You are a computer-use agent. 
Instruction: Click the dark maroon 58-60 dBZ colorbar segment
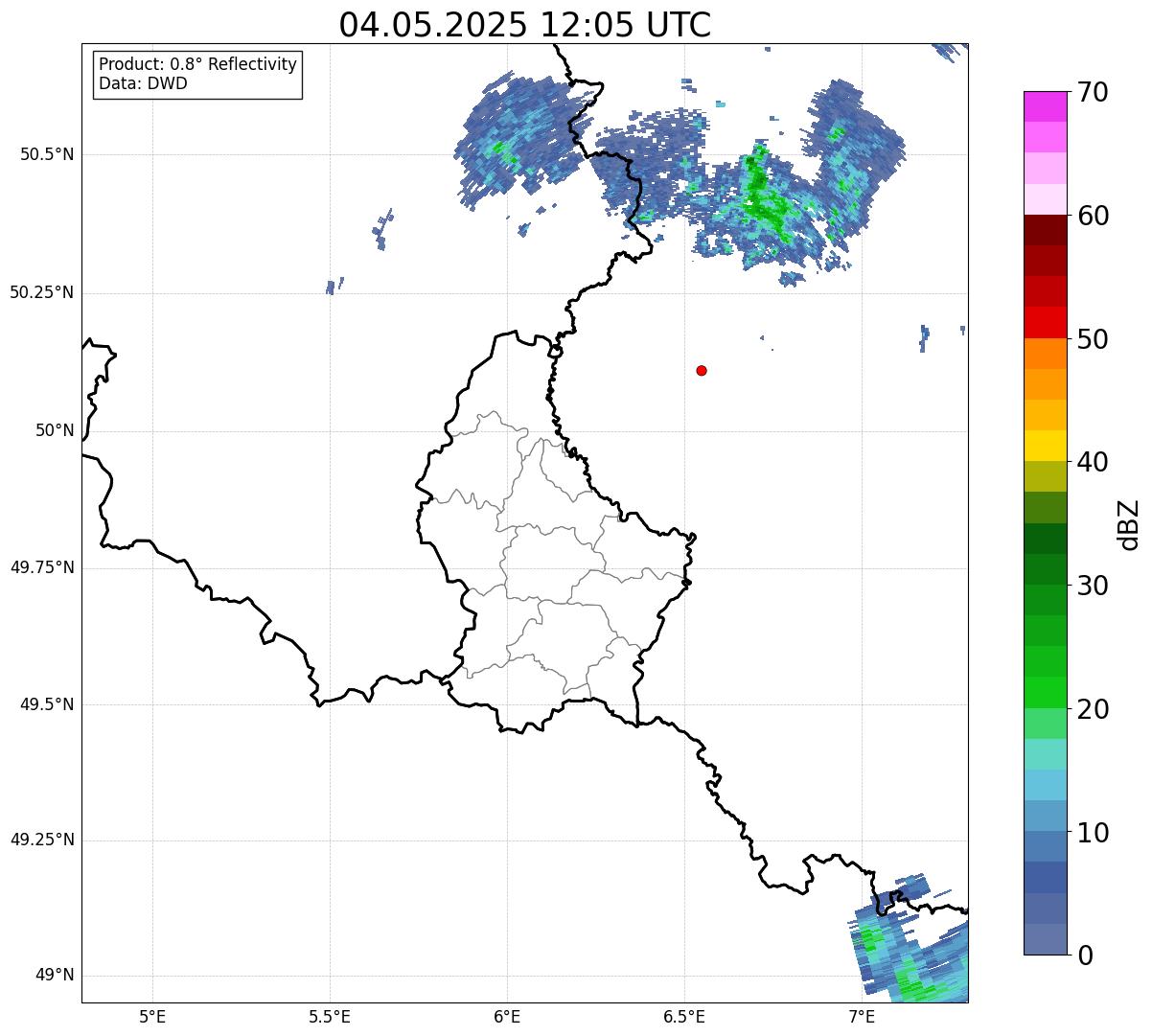(1046, 230)
